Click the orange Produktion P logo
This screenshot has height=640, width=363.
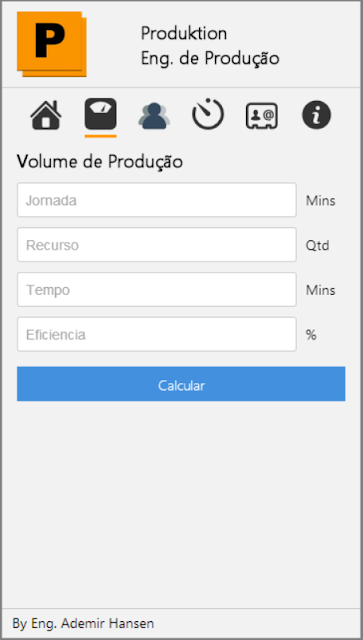coord(51,44)
